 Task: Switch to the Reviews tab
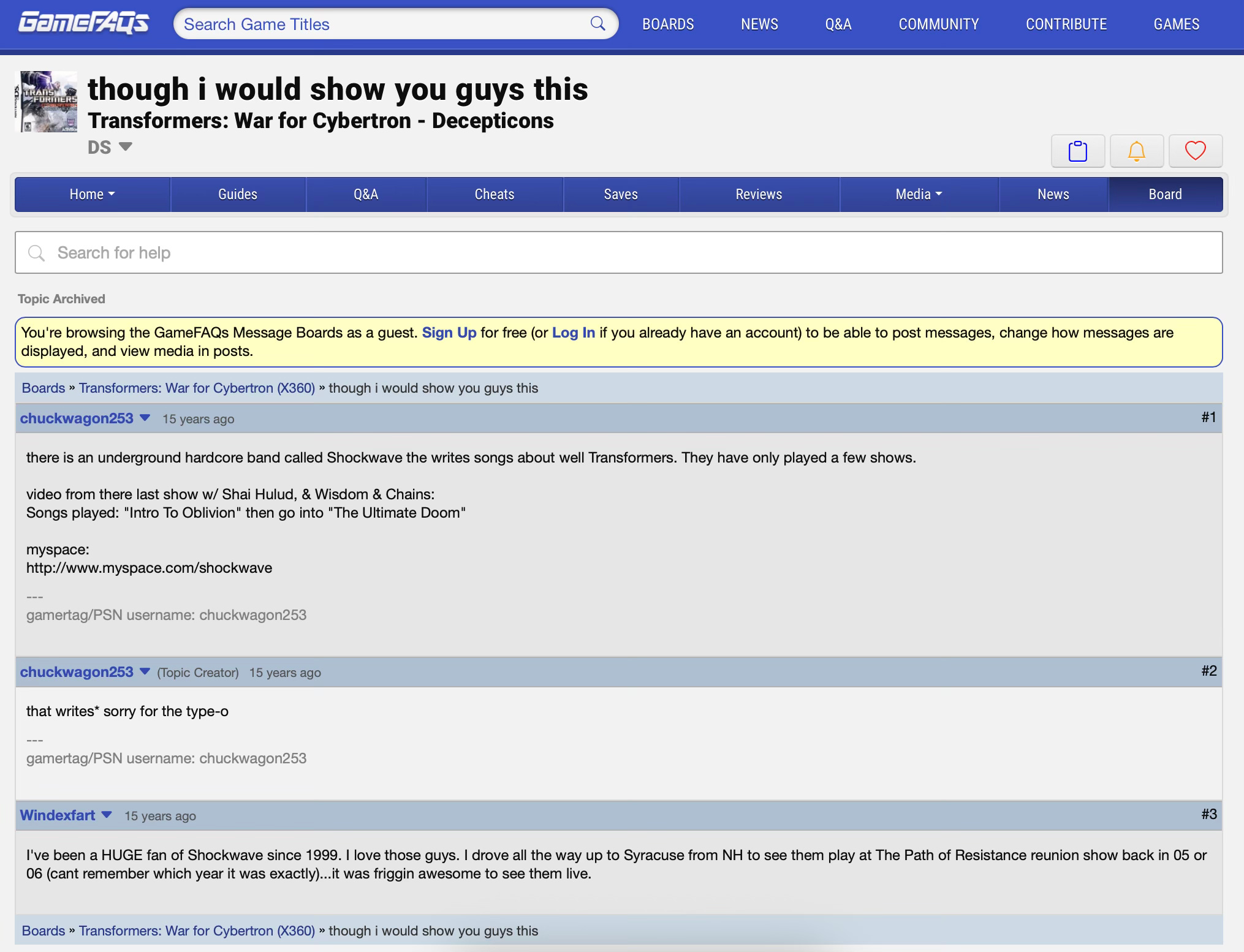[x=758, y=194]
